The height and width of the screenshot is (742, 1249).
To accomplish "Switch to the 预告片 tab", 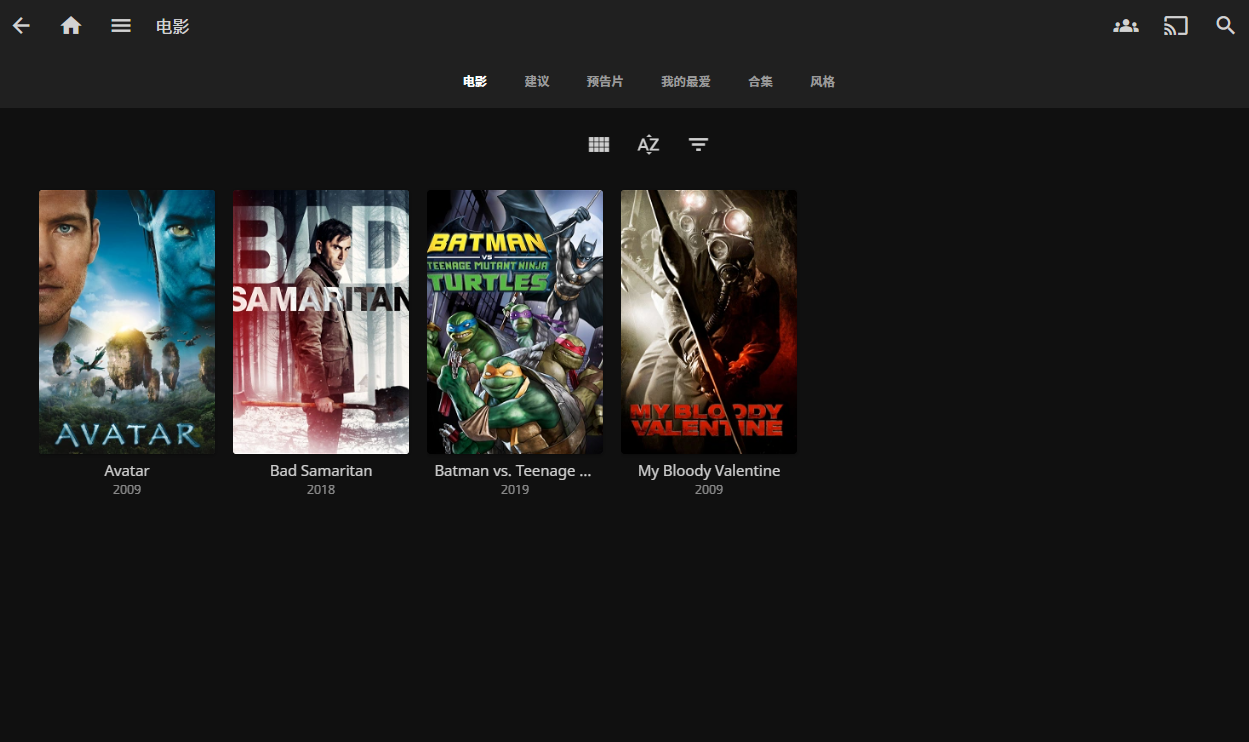I will [x=605, y=82].
